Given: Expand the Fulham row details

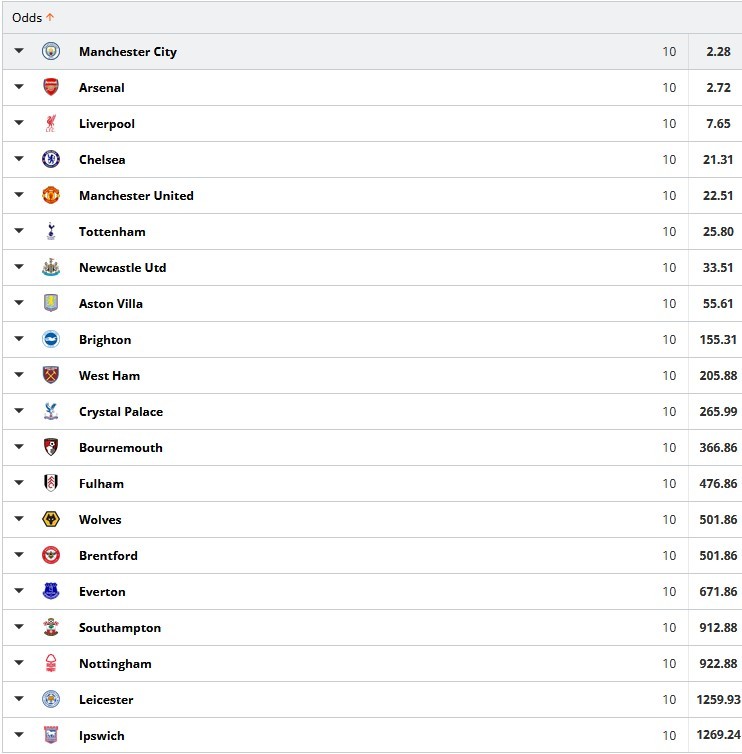Looking at the screenshot, I should coord(19,484).
